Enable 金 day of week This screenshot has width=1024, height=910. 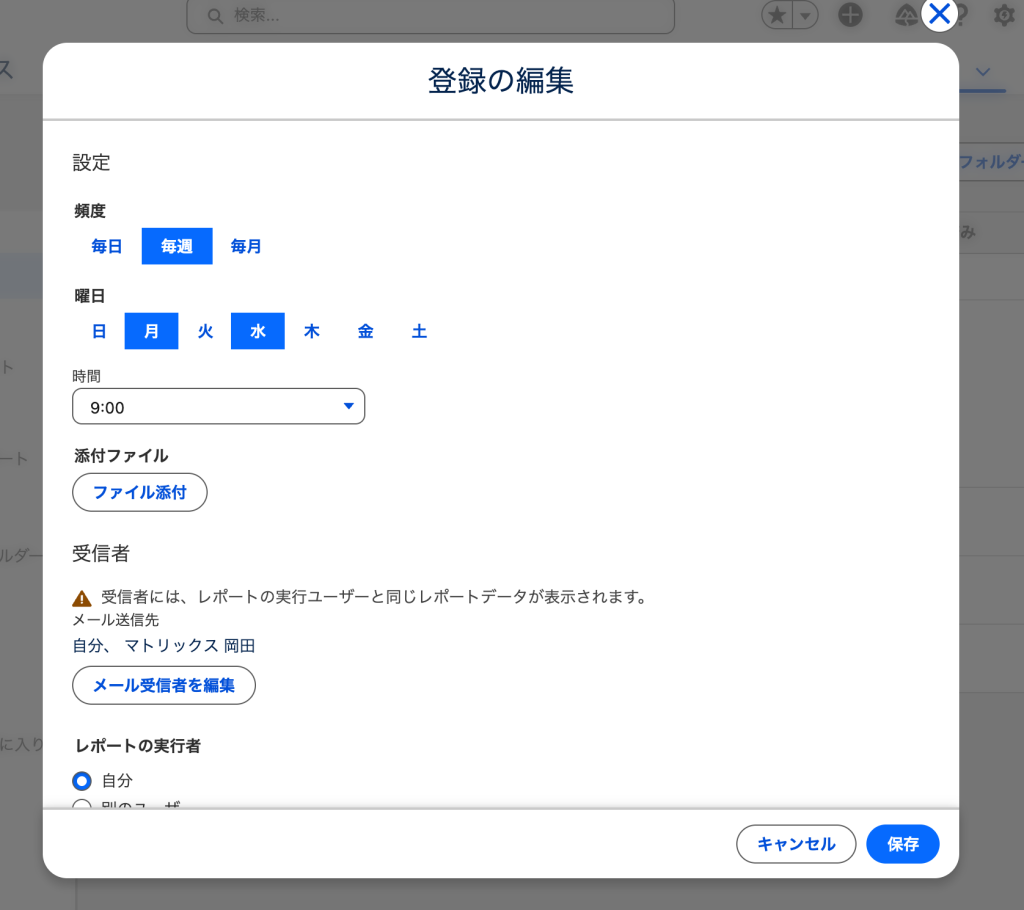click(365, 331)
